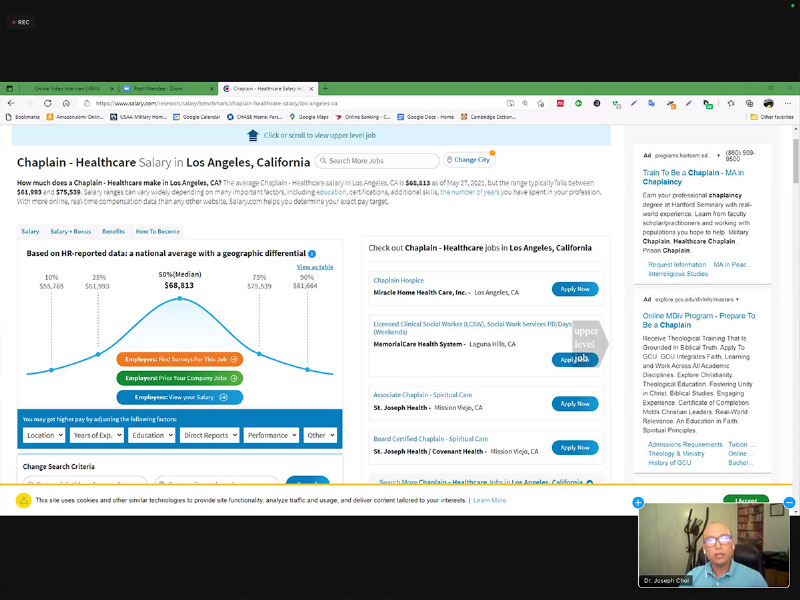
Task: Open Online MDiv Program ad link
Action: (698, 320)
